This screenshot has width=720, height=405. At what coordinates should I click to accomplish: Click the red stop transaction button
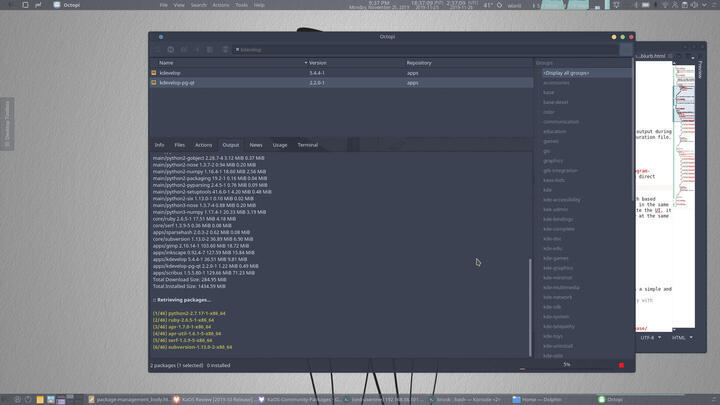coord(621,365)
